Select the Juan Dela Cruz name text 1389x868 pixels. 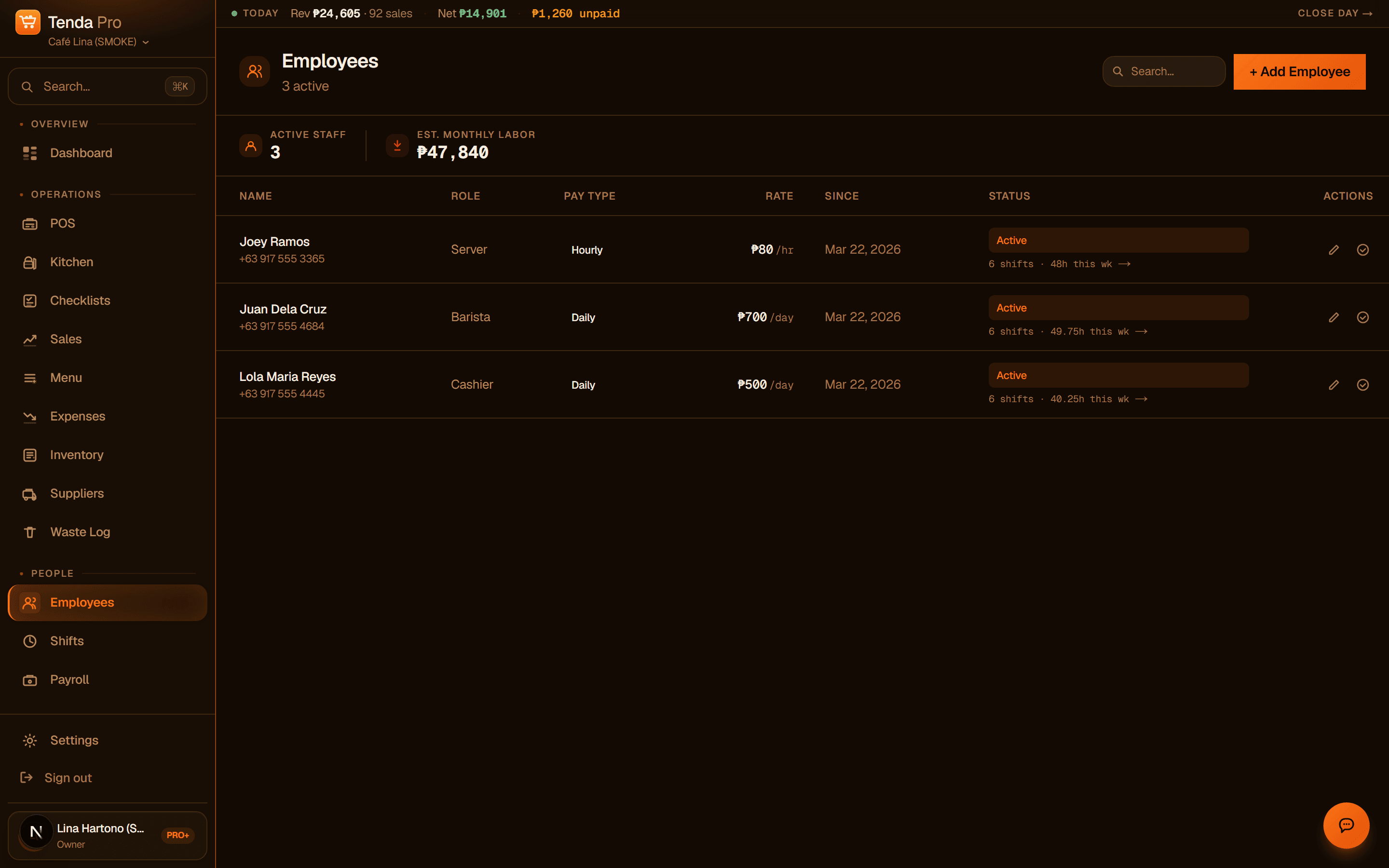coord(283,309)
